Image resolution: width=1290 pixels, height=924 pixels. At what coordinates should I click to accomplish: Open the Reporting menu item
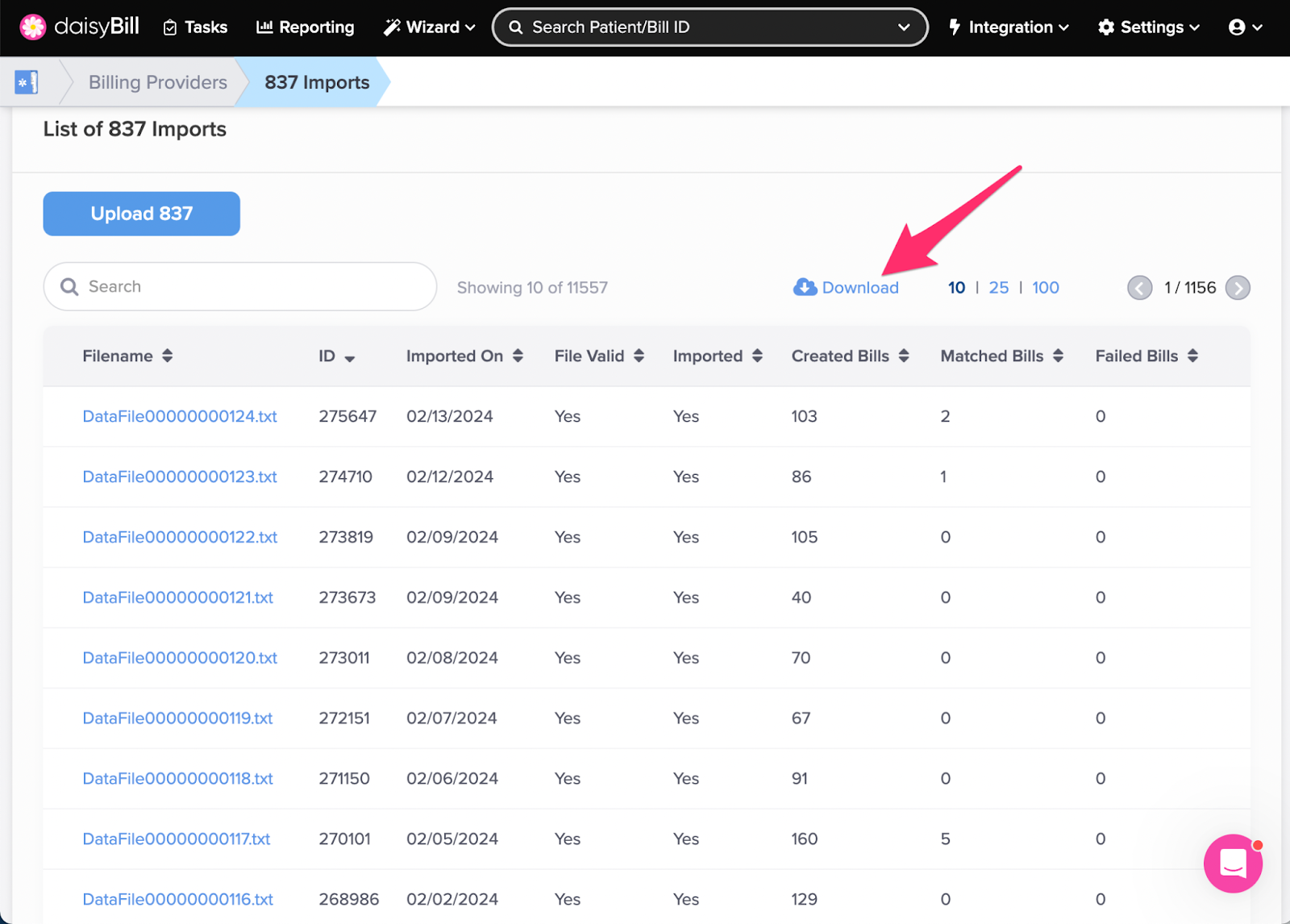[305, 27]
